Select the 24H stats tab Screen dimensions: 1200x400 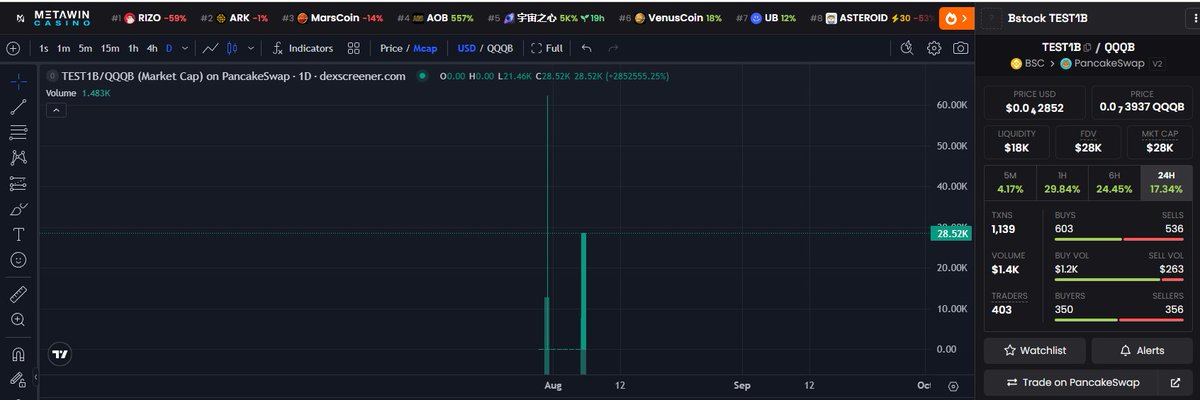pos(1166,182)
